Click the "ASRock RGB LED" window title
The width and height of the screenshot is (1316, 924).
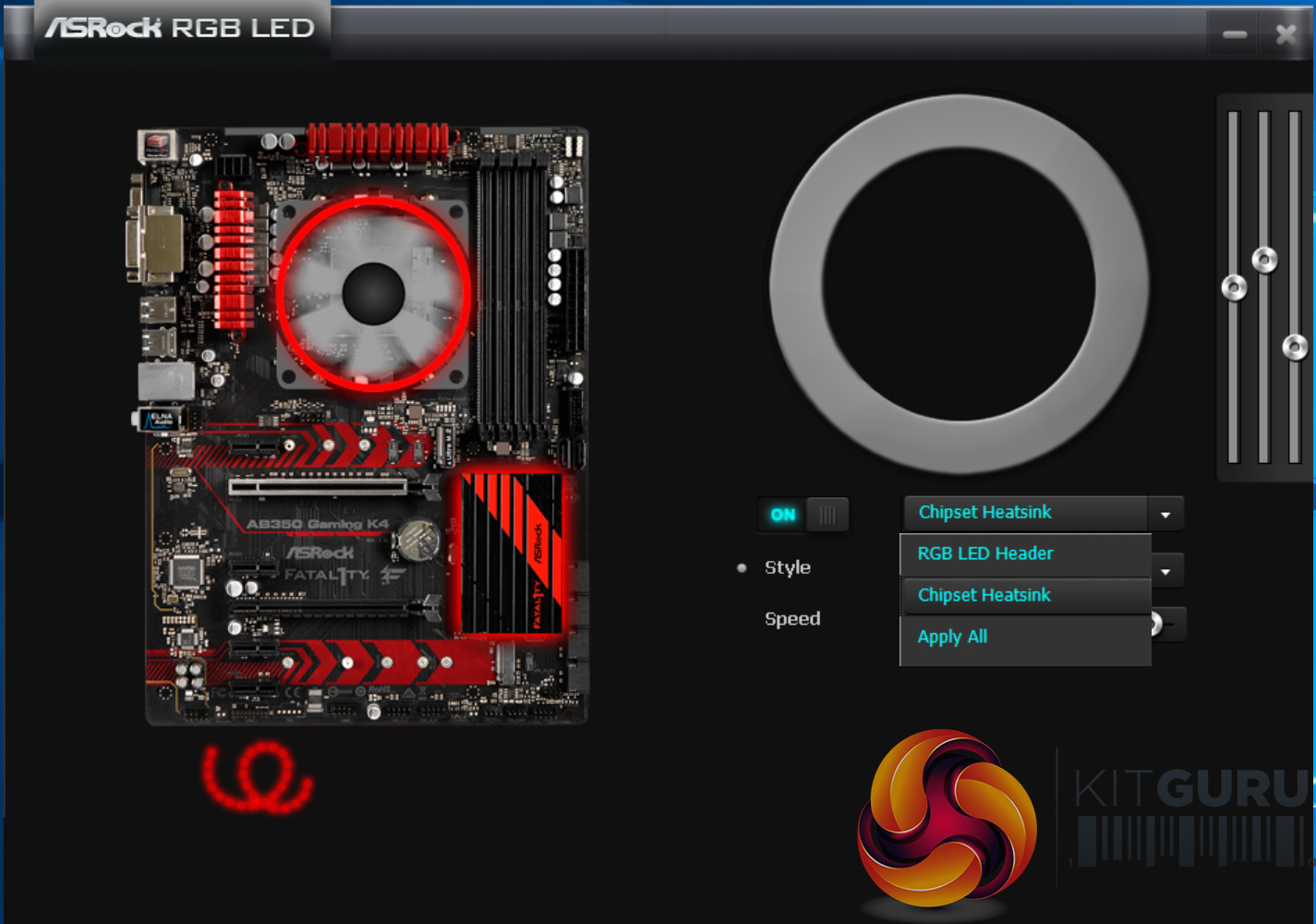[x=180, y=28]
